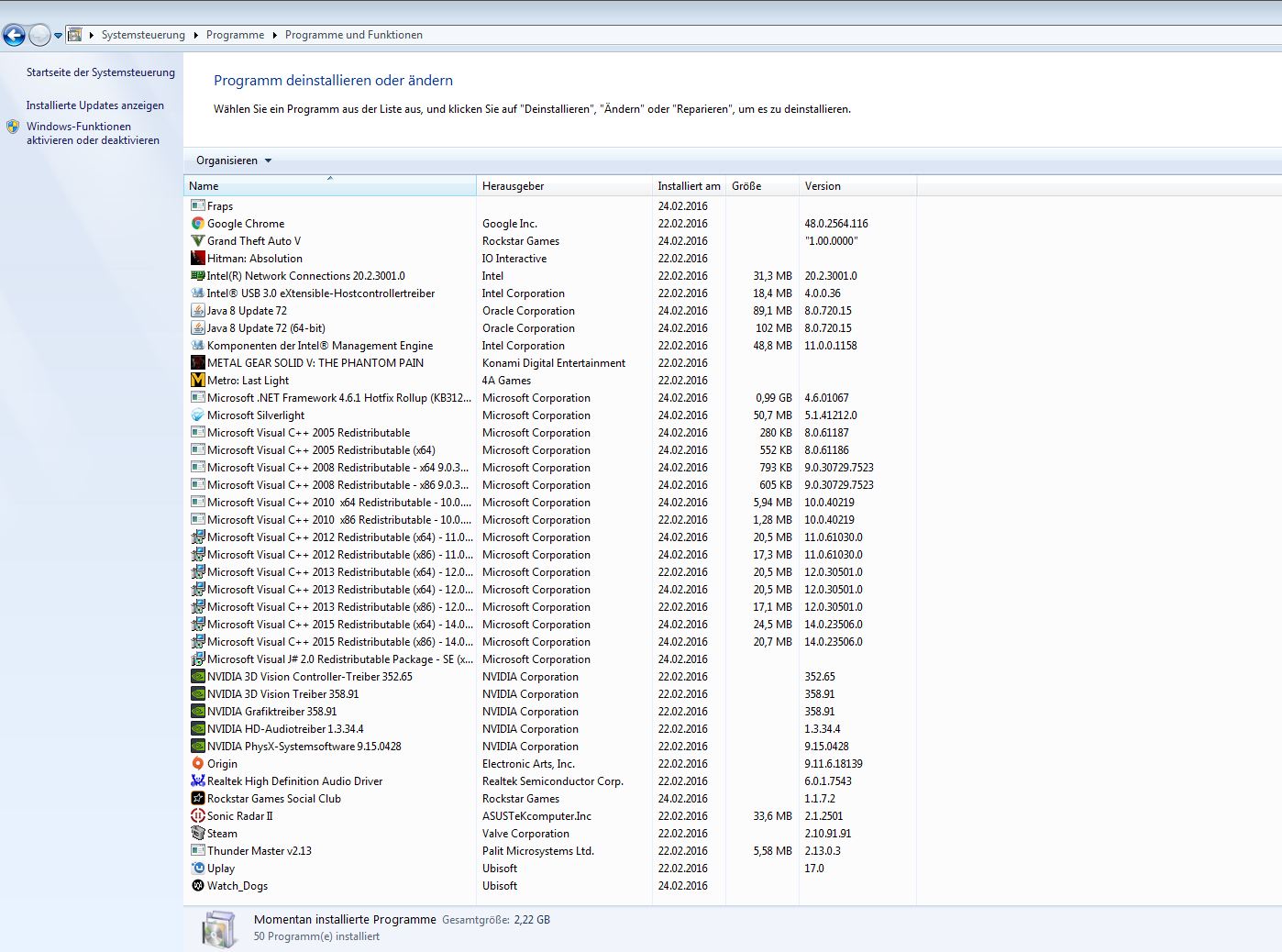Image resolution: width=1282 pixels, height=952 pixels.
Task: Click the NVIDIA PhysX-Systemsoftware icon
Action: [x=197, y=746]
